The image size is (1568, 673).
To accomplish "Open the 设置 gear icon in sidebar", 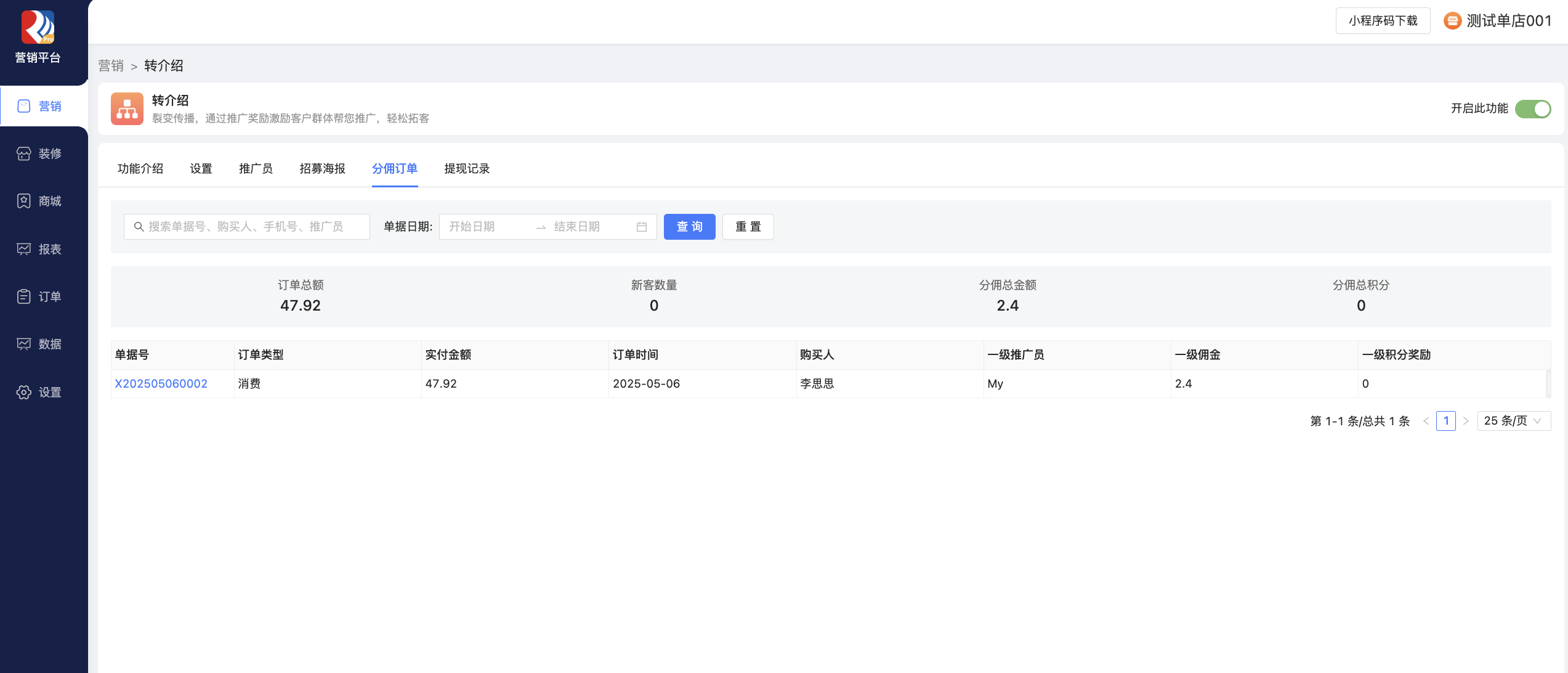I will click(x=23, y=392).
